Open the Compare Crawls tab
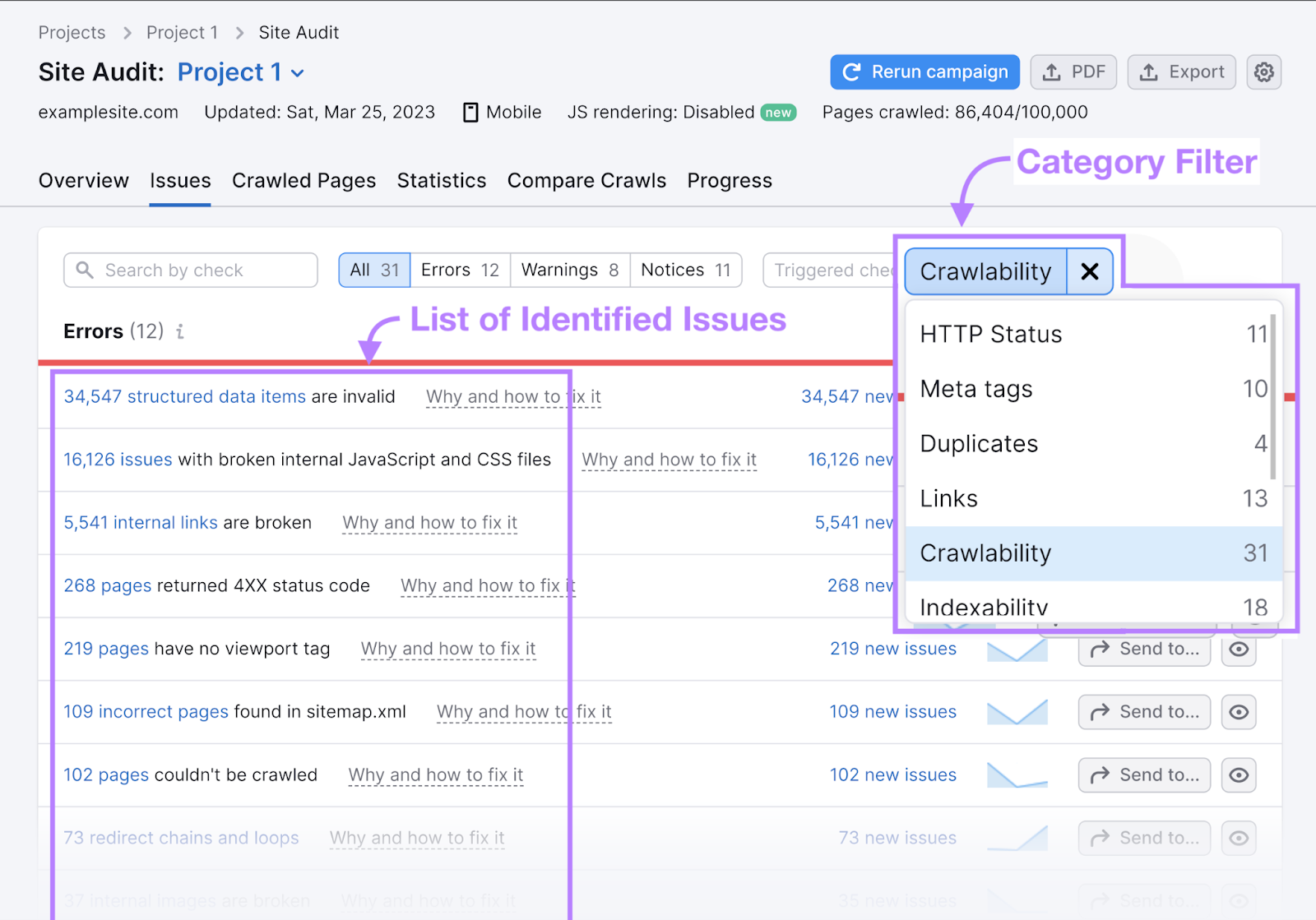 [586, 180]
